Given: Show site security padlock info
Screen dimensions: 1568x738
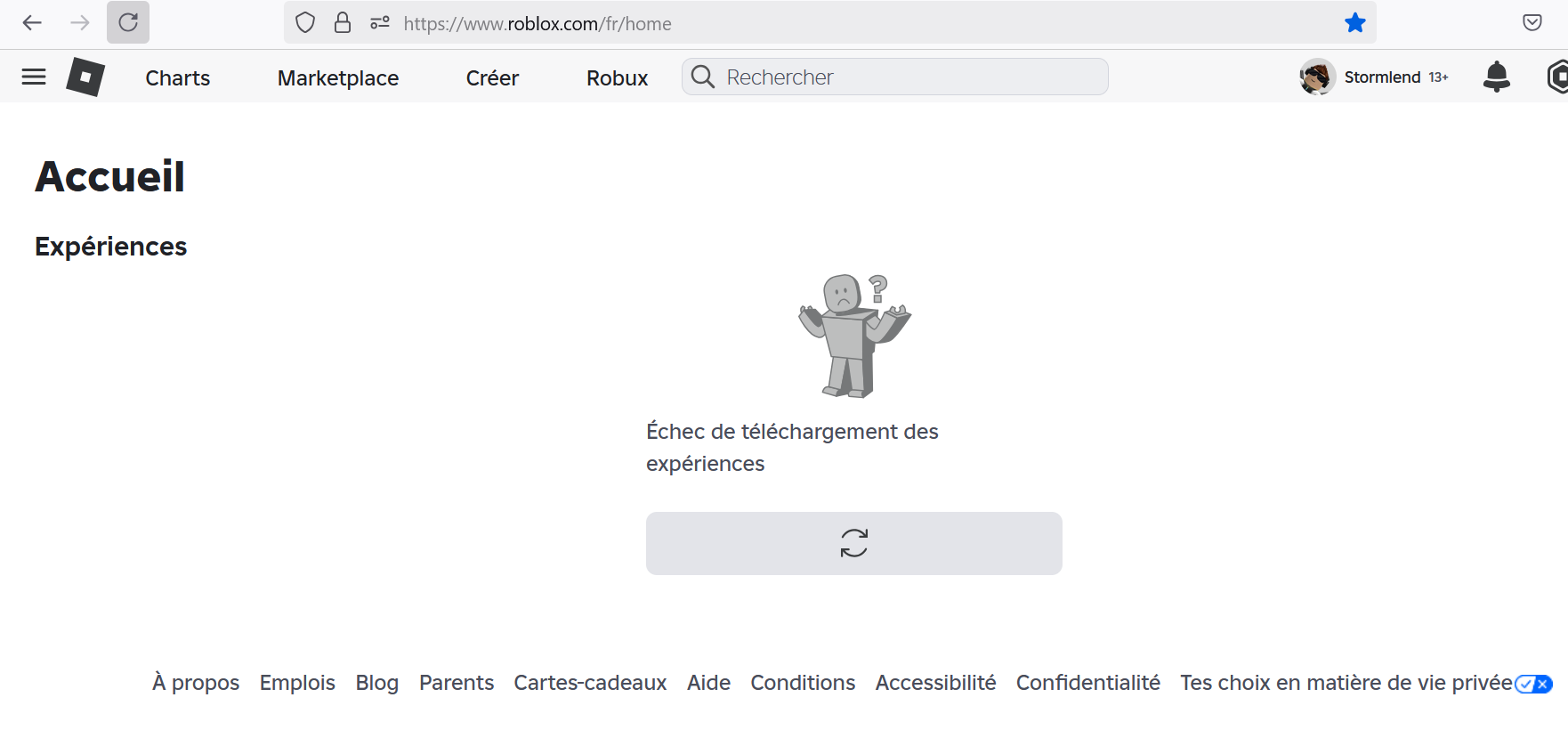Looking at the screenshot, I should tap(343, 23).
